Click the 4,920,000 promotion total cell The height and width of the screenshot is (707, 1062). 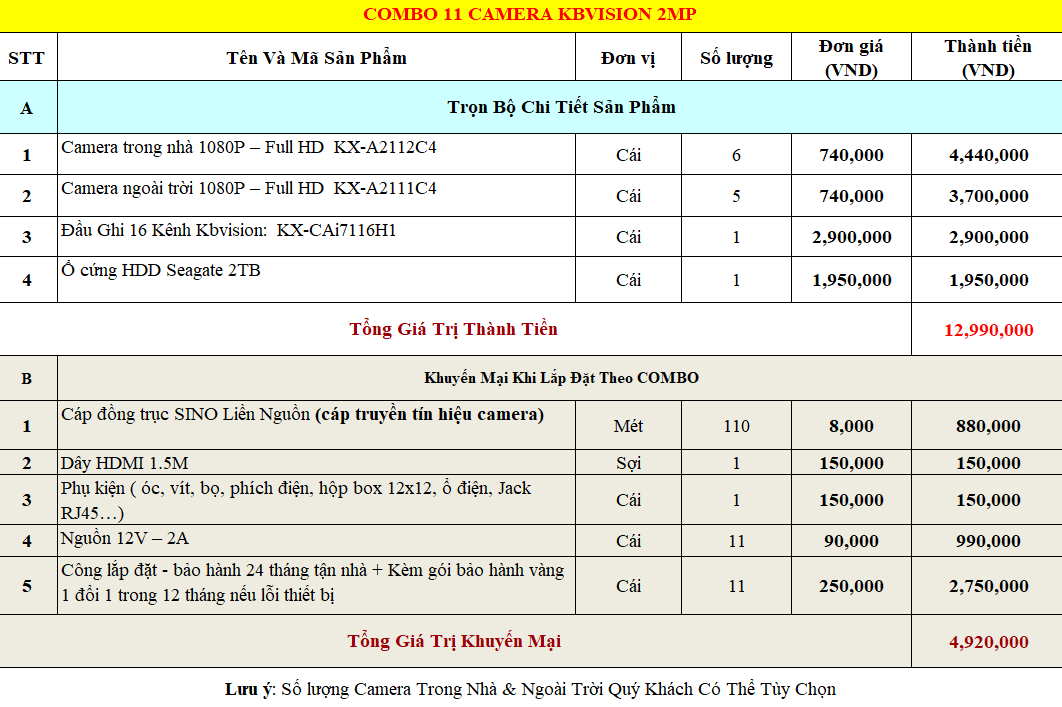pyautogui.click(x=988, y=642)
